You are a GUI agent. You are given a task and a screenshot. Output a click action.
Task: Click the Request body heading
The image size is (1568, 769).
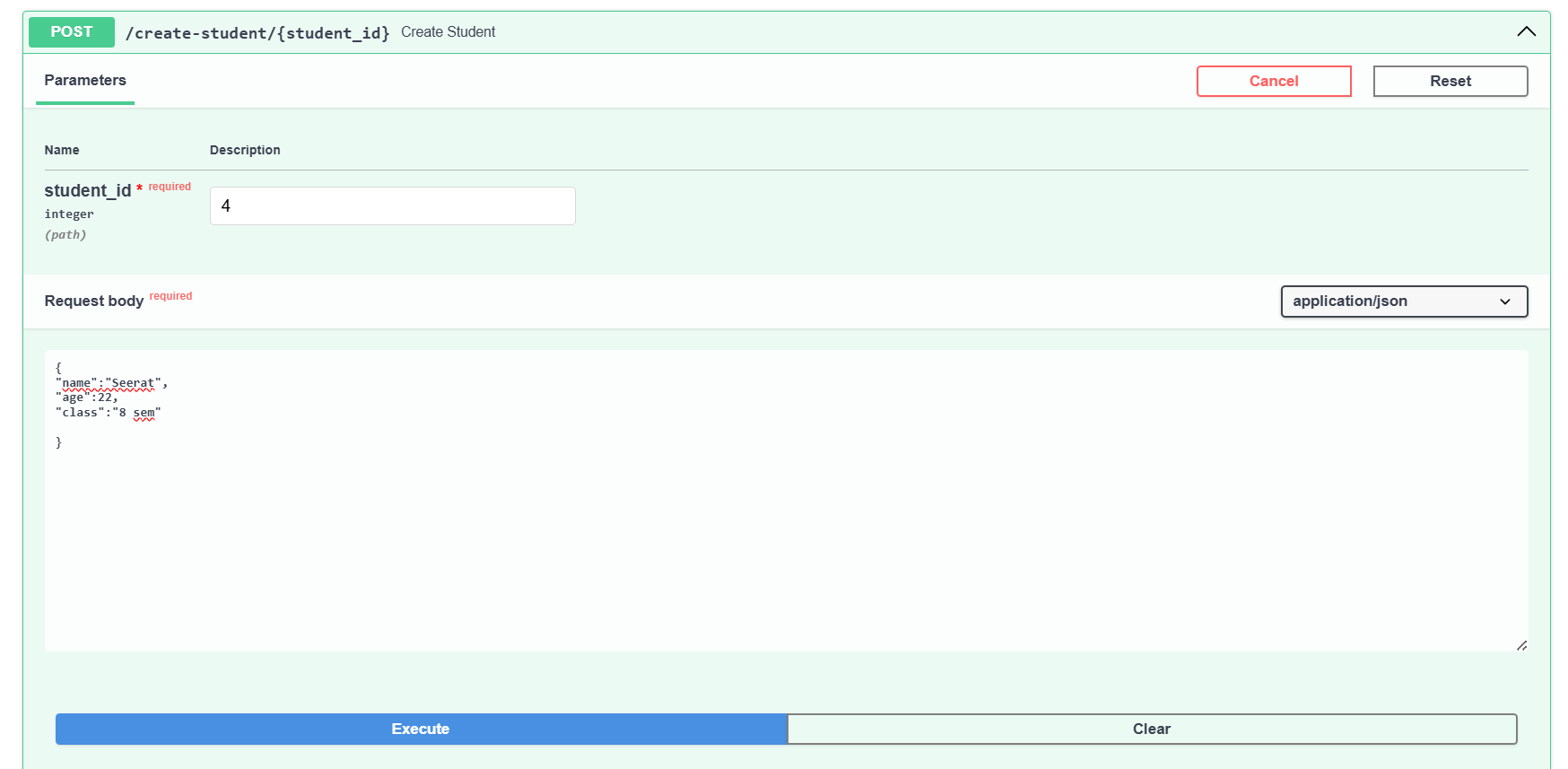click(x=94, y=301)
